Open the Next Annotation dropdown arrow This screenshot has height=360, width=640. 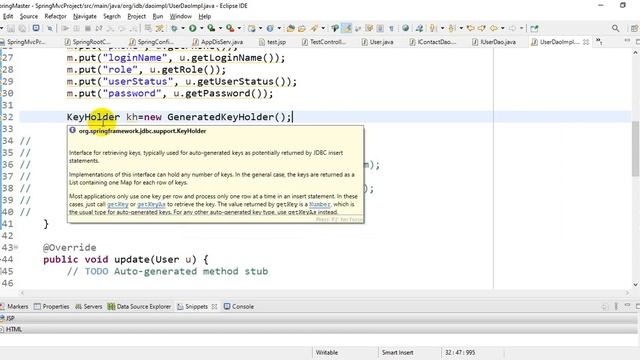pos(442,29)
